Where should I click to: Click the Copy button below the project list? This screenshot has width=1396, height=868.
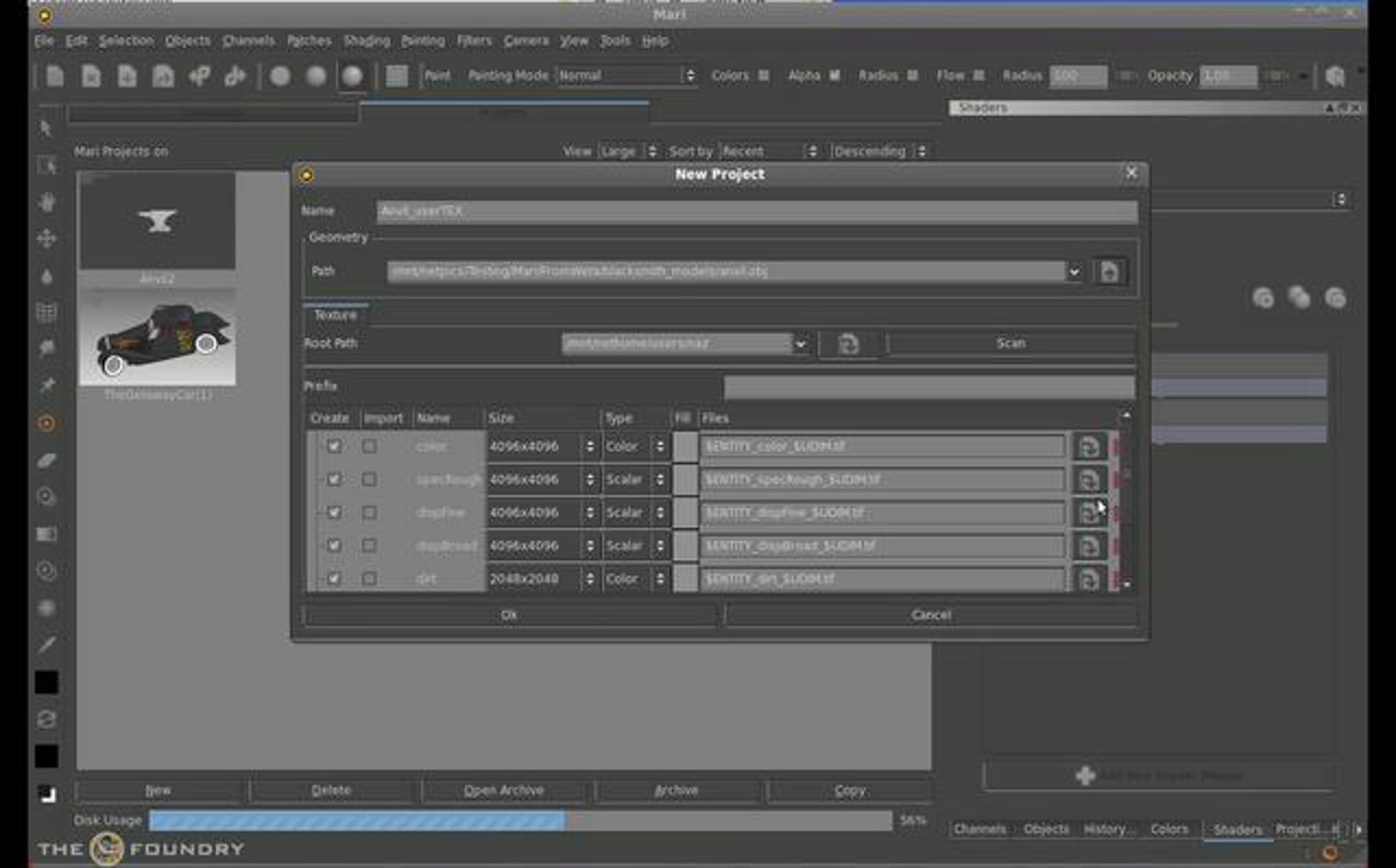(x=850, y=791)
